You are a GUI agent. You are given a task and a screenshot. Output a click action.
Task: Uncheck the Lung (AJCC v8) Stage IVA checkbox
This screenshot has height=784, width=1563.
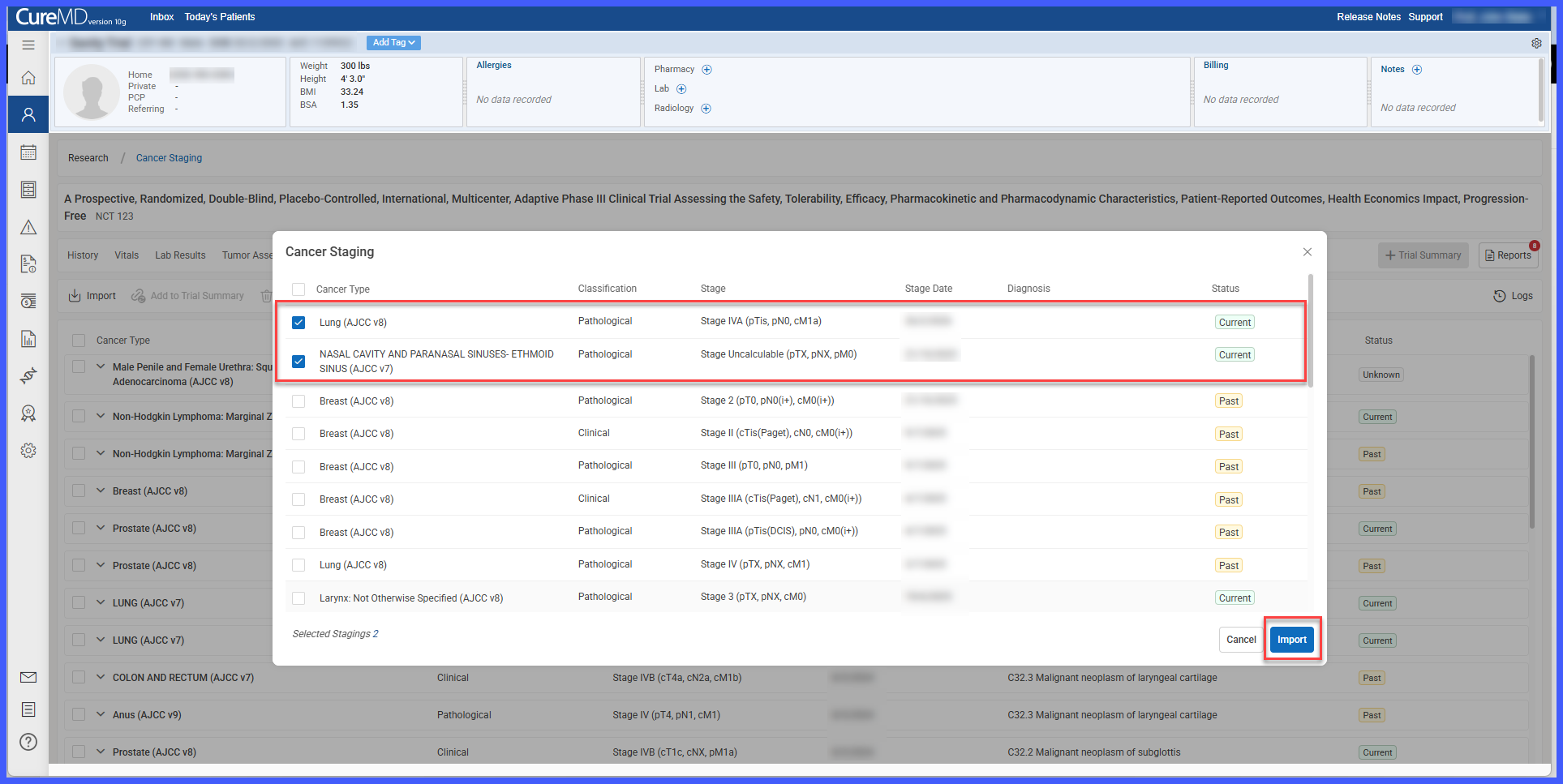pos(298,323)
